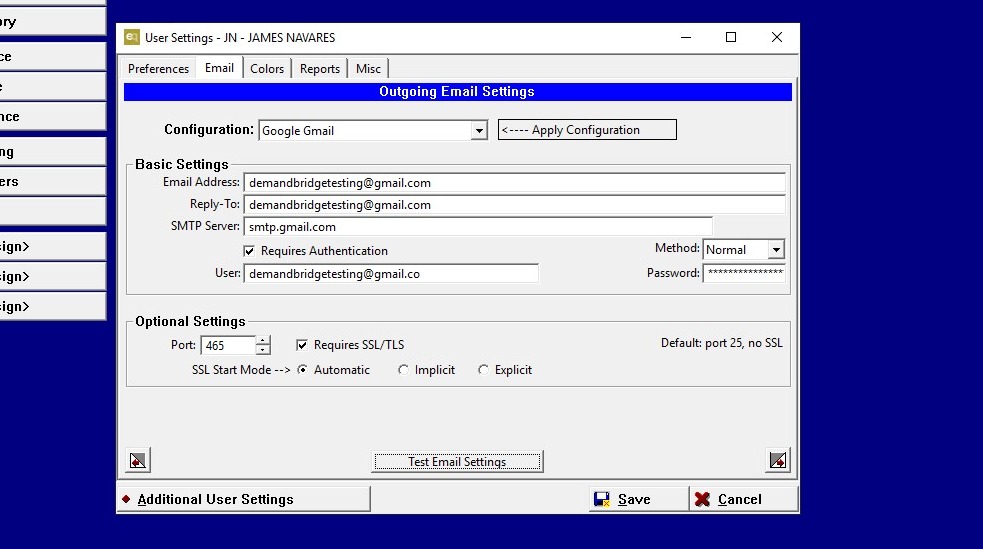This screenshot has width=983, height=549.
Task: Select Implicit SSL start mode
Action: tap(403, 370)
